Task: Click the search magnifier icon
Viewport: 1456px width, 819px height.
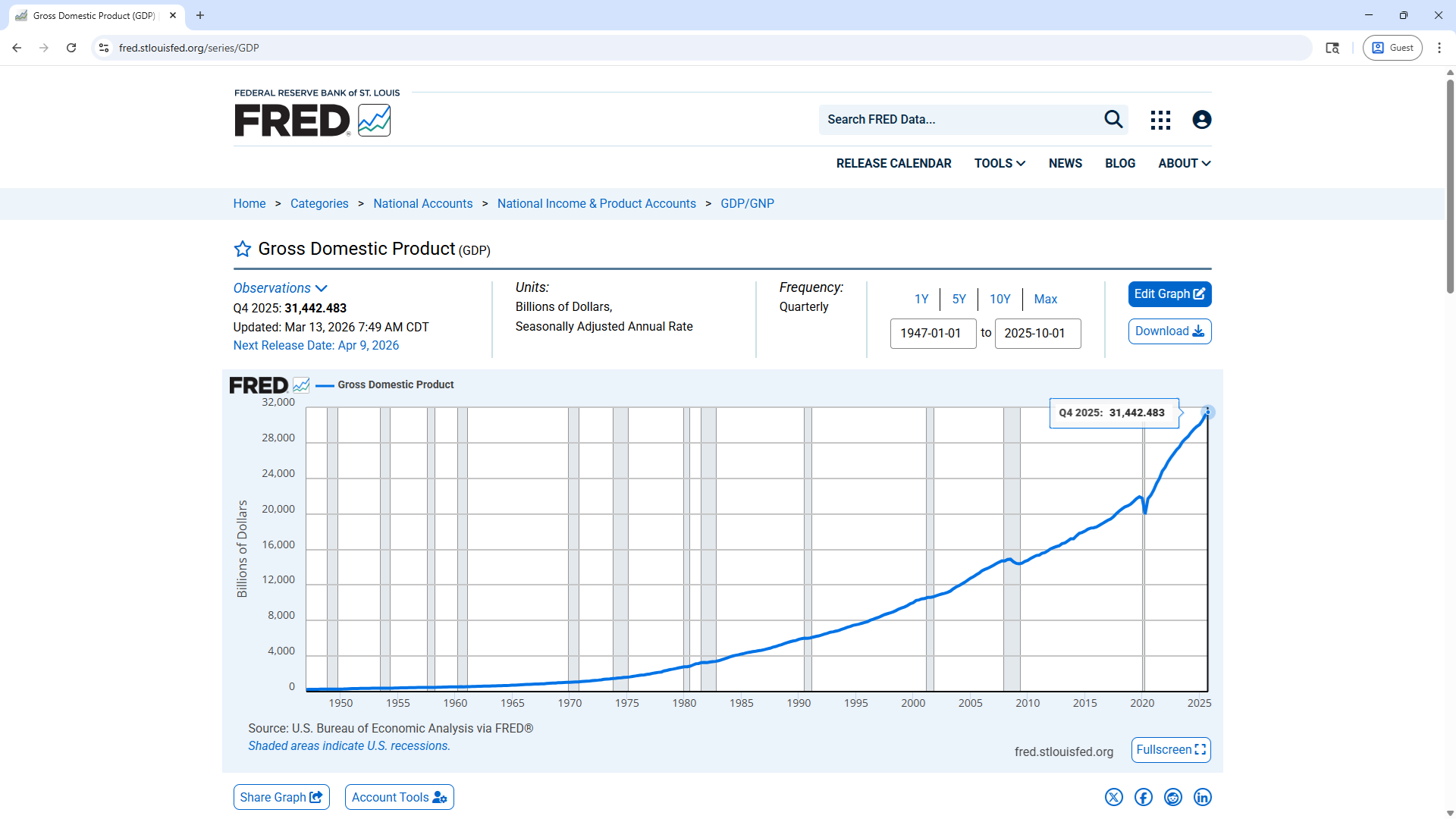Action: point(1112,120)
